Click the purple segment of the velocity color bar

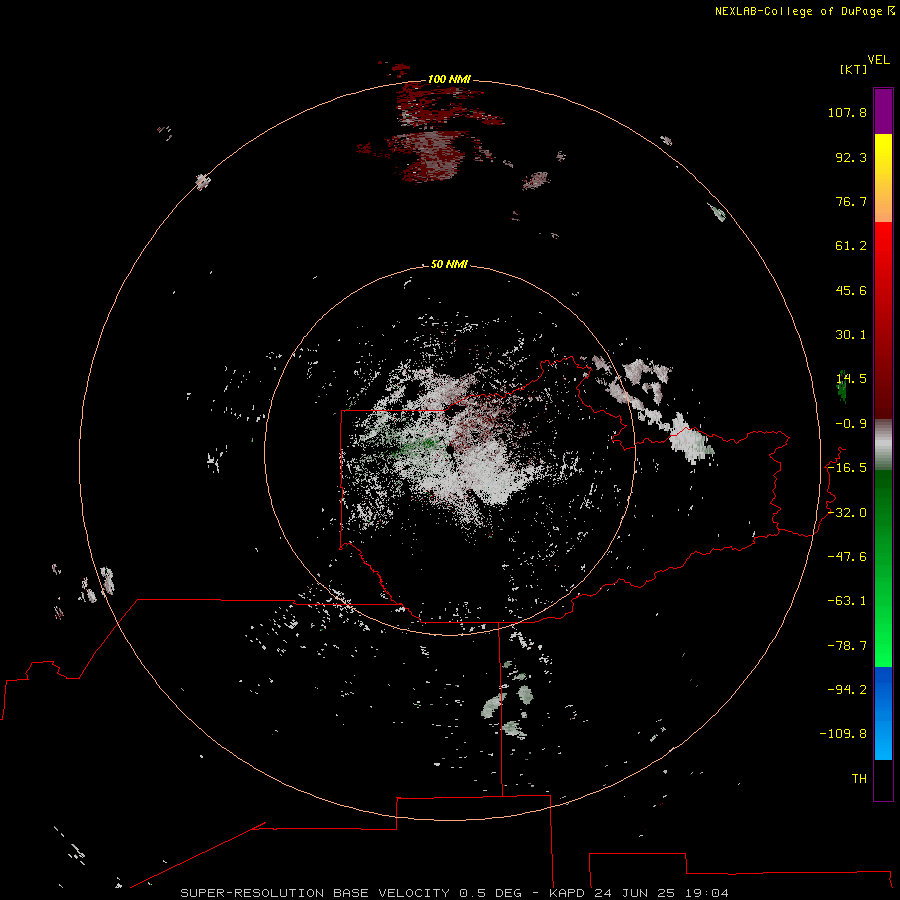[x=883, y=111]
